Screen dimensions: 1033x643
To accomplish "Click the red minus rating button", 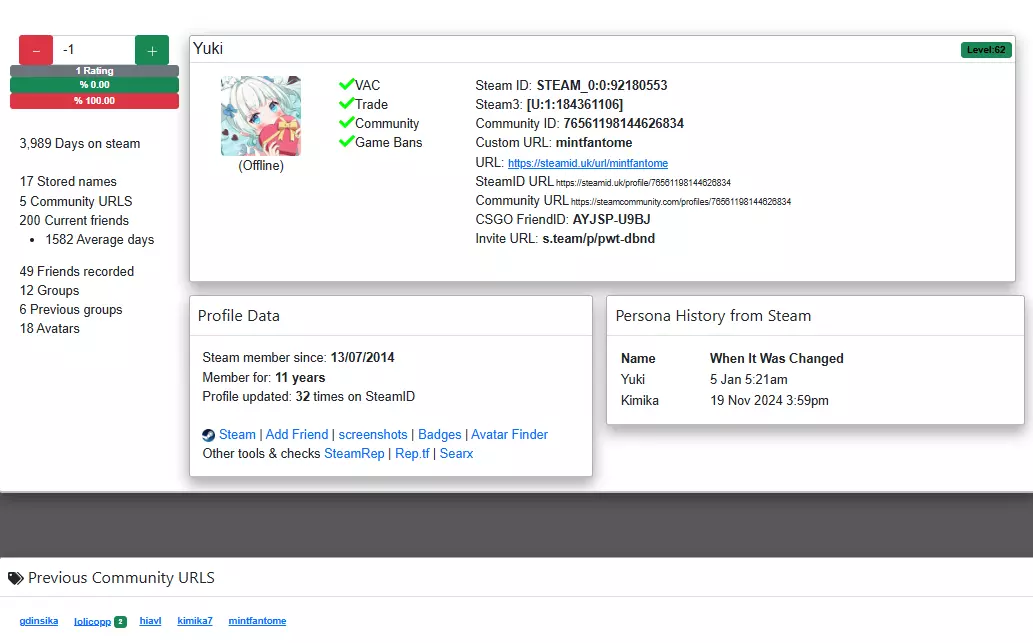I will (36, 50).
